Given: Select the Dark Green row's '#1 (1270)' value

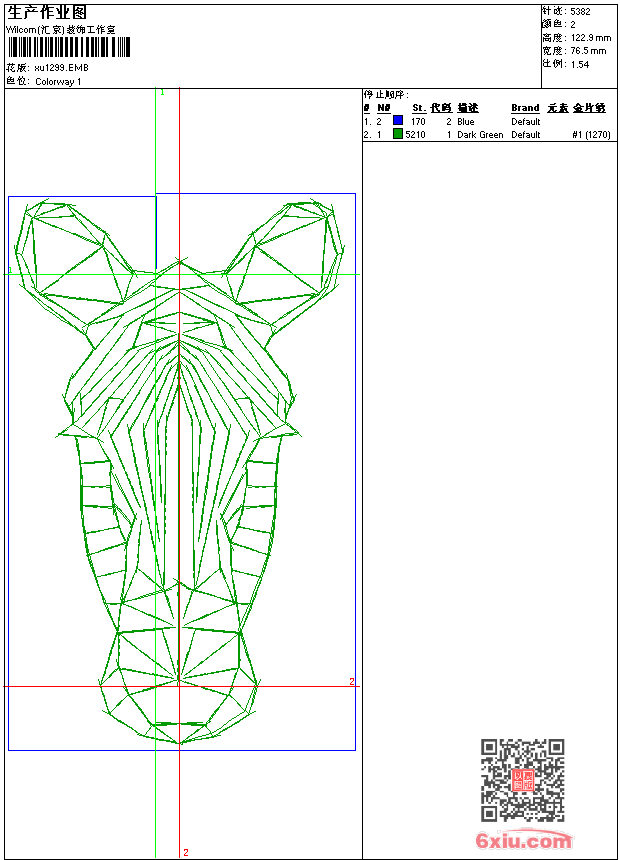Looking at the screenshot, I should (x=591, y=134).
